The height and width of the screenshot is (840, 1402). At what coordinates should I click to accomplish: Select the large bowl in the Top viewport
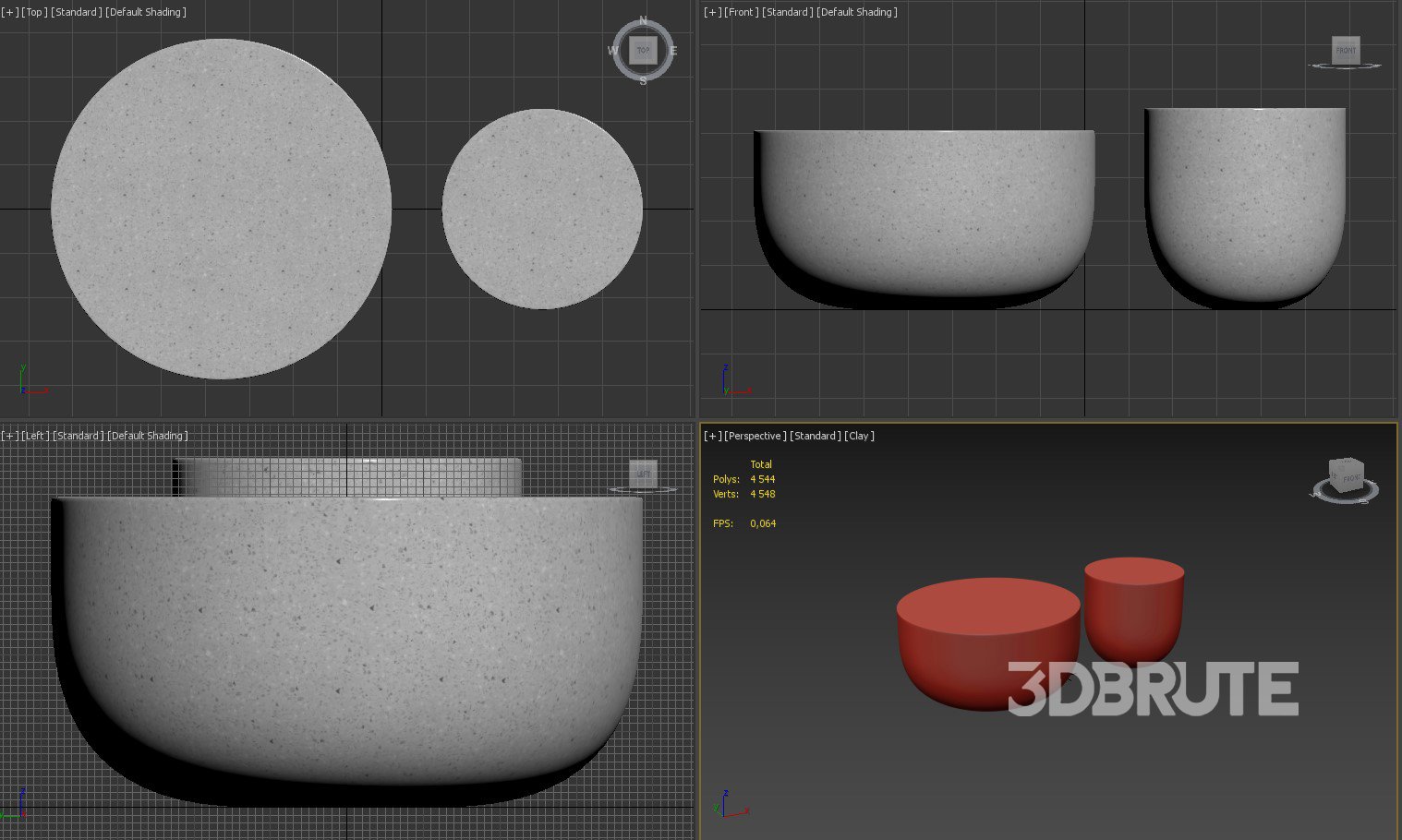click(221, 209)
